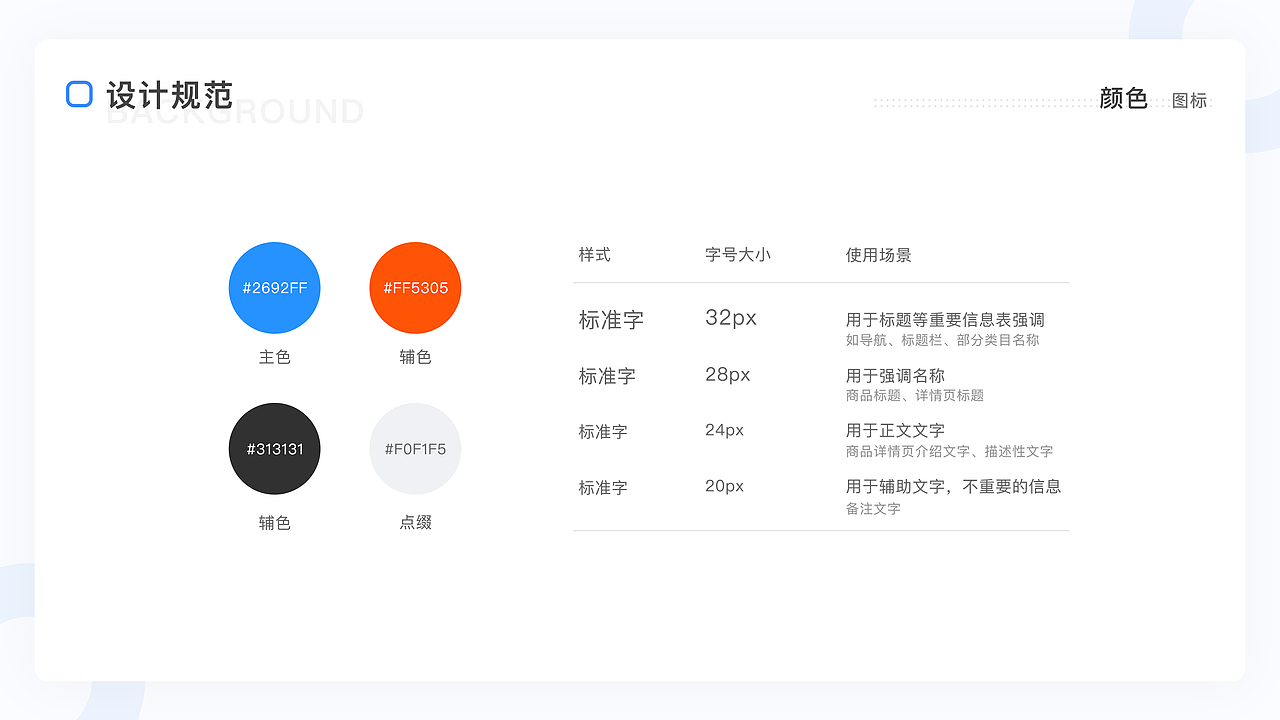Click the 主色 label
Screen dimensions: 1280x720
point(275,356)
